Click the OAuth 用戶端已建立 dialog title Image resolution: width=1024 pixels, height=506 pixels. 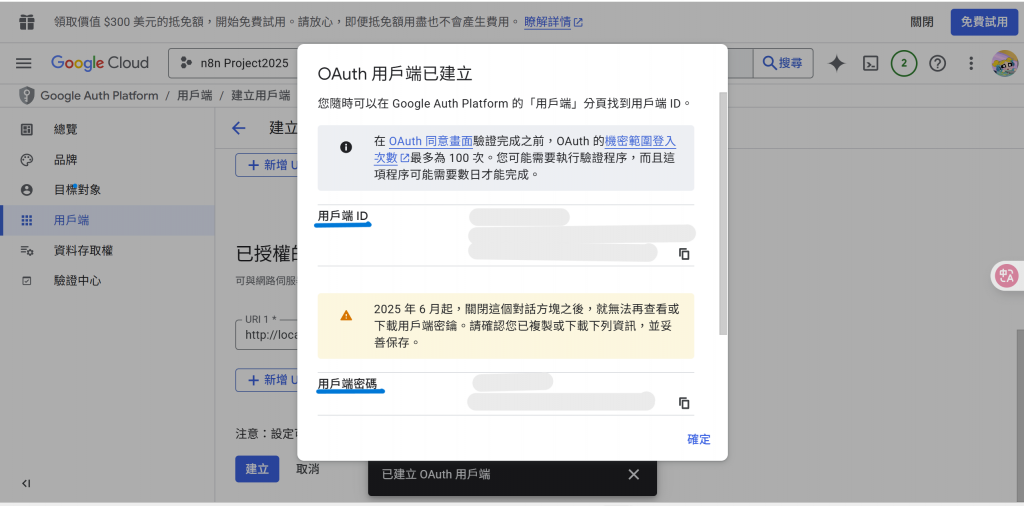click(x=394, y=73)
